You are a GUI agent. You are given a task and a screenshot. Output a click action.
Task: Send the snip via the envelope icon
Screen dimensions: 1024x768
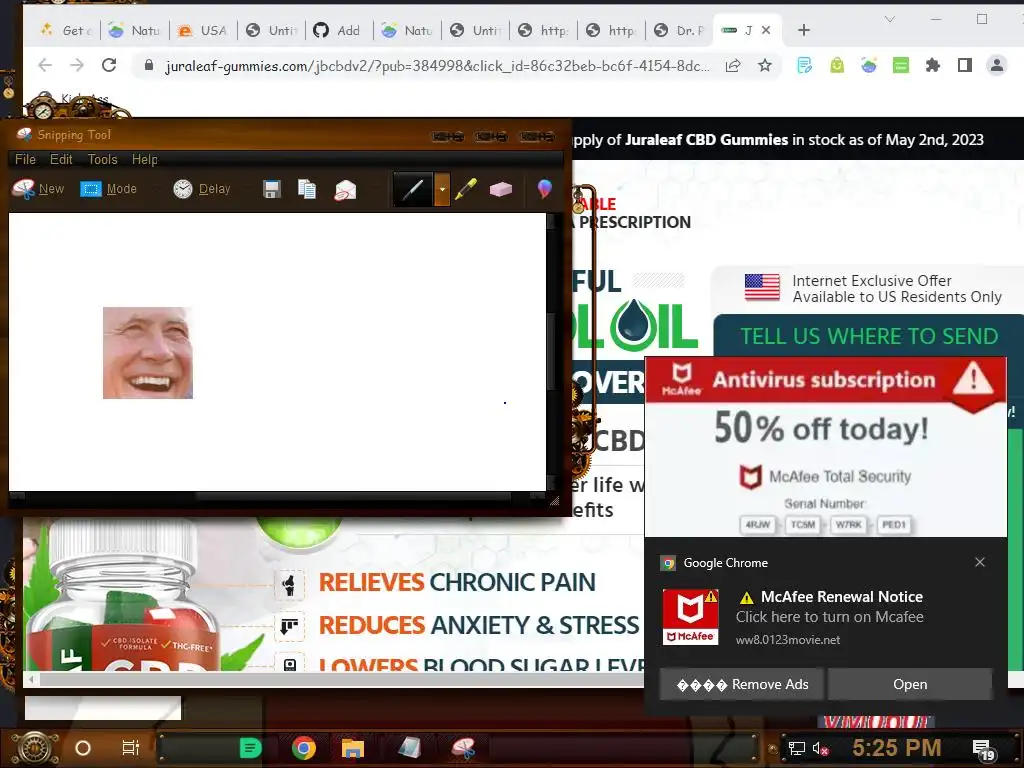pyautogui.click(x=345, y=190)
